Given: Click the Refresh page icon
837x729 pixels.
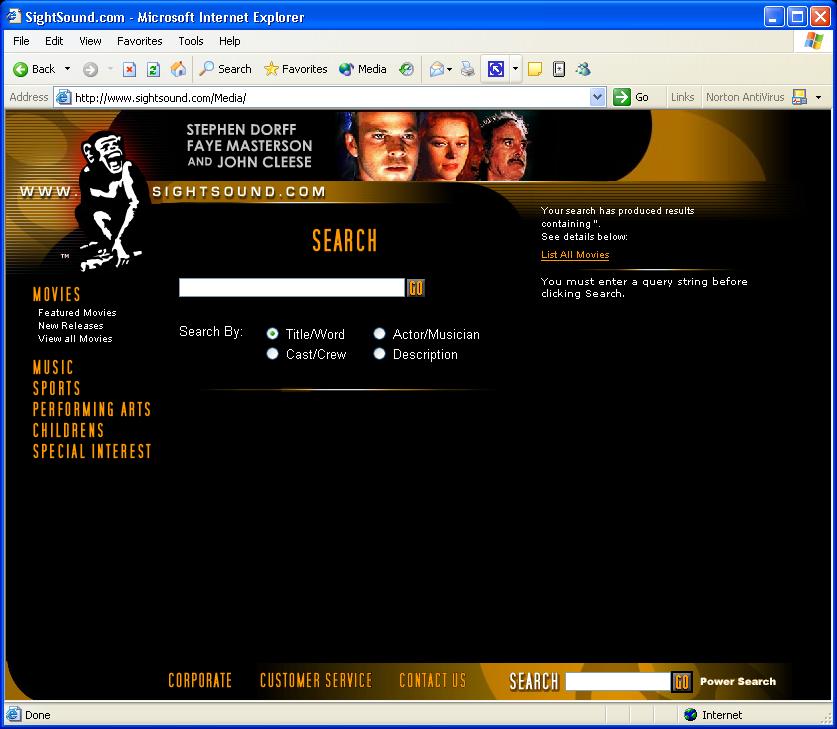Looking at the screenshot, I should point(153,69).
